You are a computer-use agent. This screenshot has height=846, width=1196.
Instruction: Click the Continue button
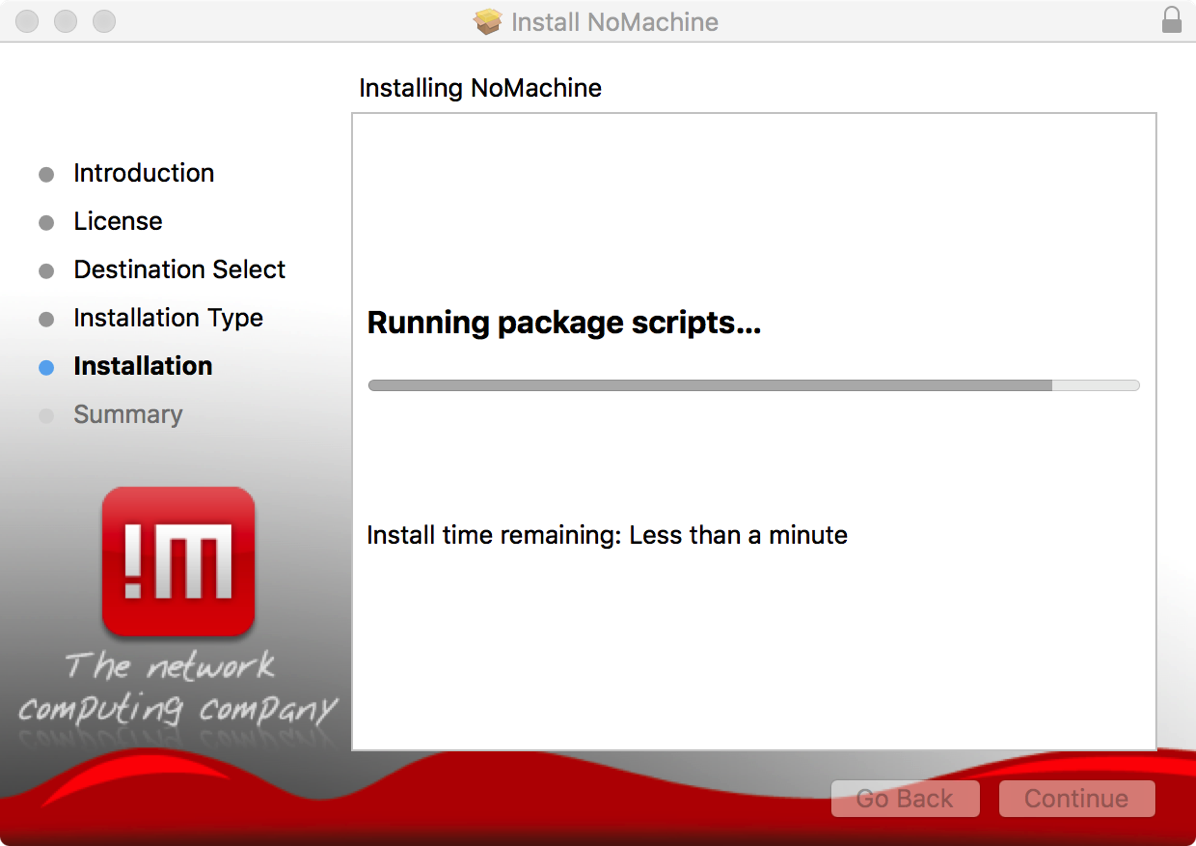click(1076, 798)
